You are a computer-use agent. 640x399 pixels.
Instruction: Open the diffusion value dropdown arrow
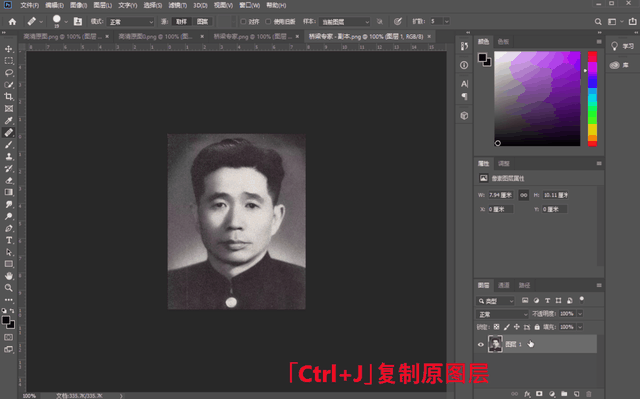447,22
